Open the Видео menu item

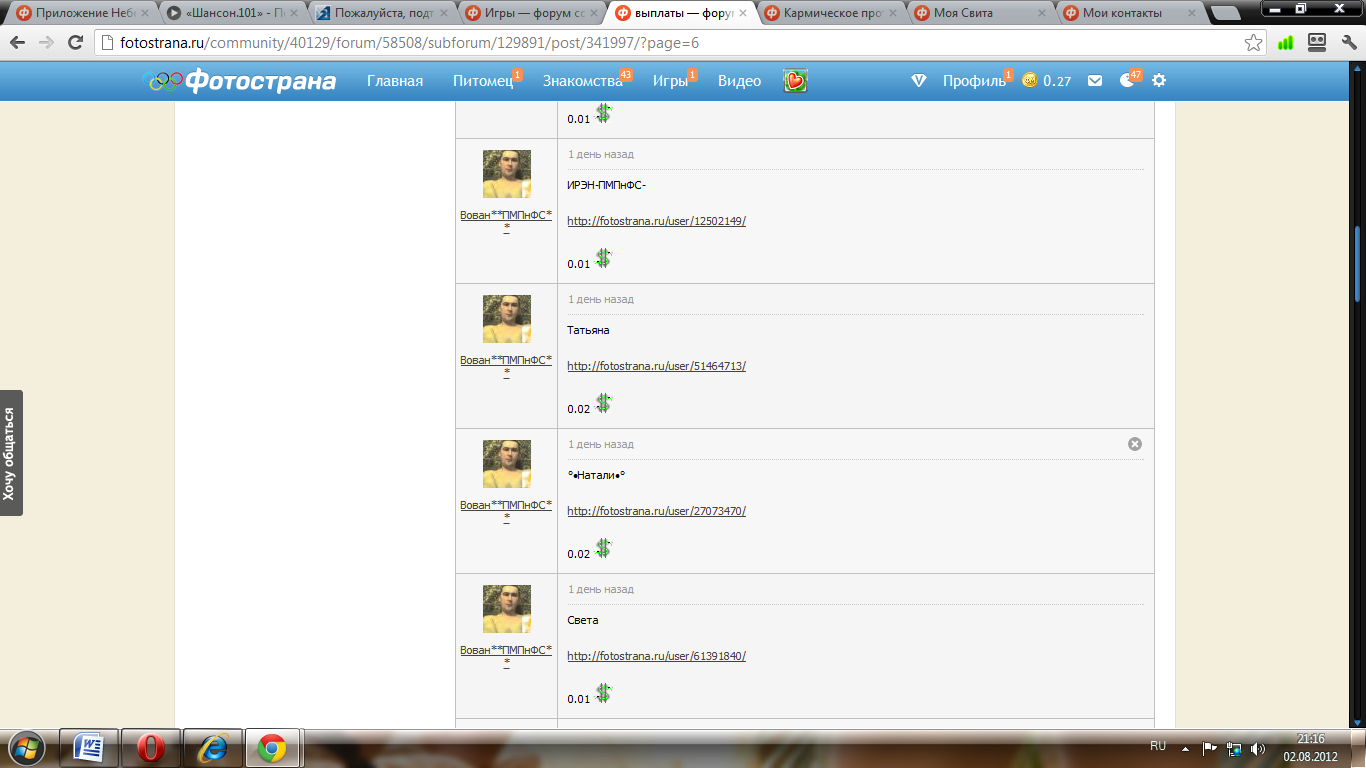click(x=740, y=81)
